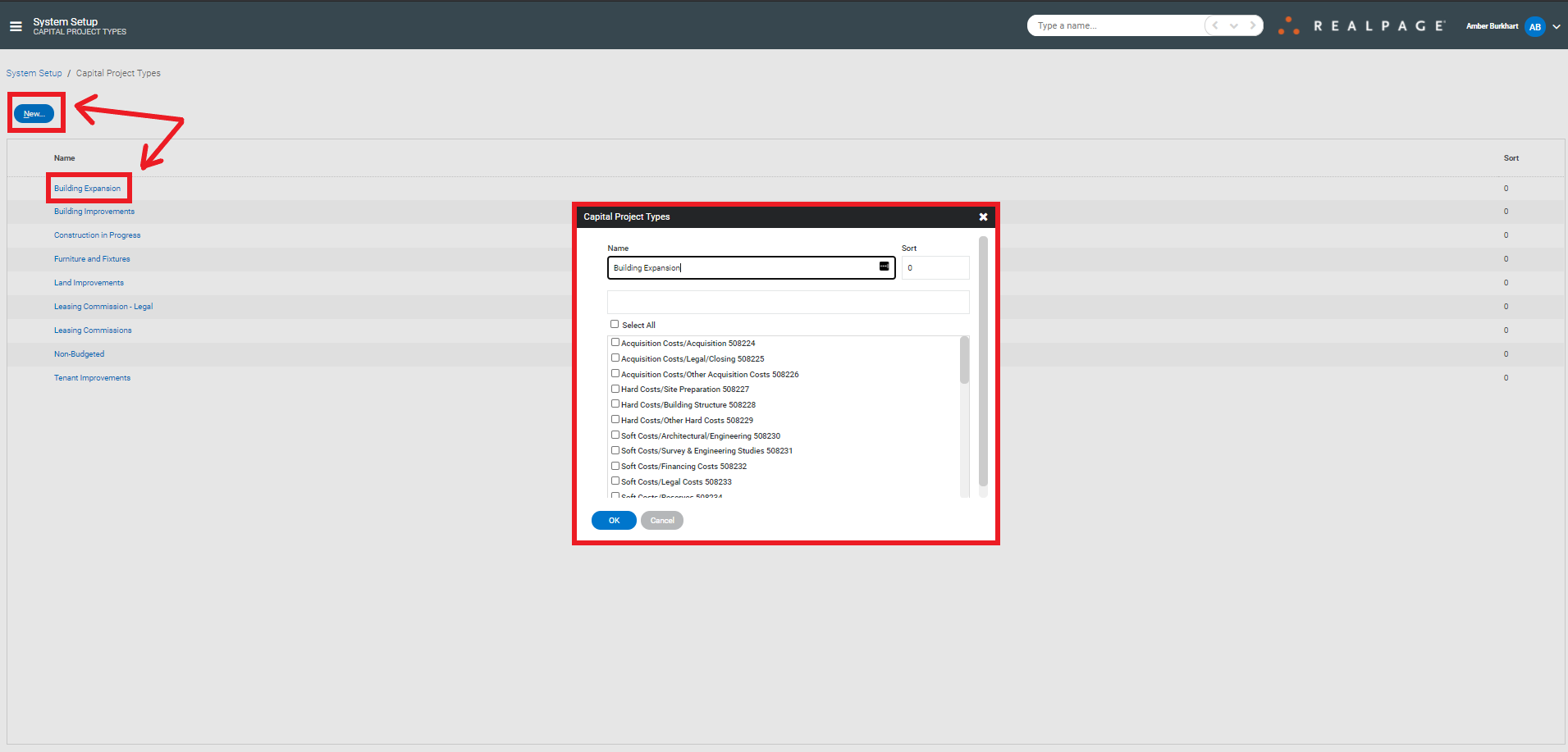Image resolution: width=1568 pixels, height=752 pixels.
Task: Click the Sort column header
Action: tap(1511, 158)
